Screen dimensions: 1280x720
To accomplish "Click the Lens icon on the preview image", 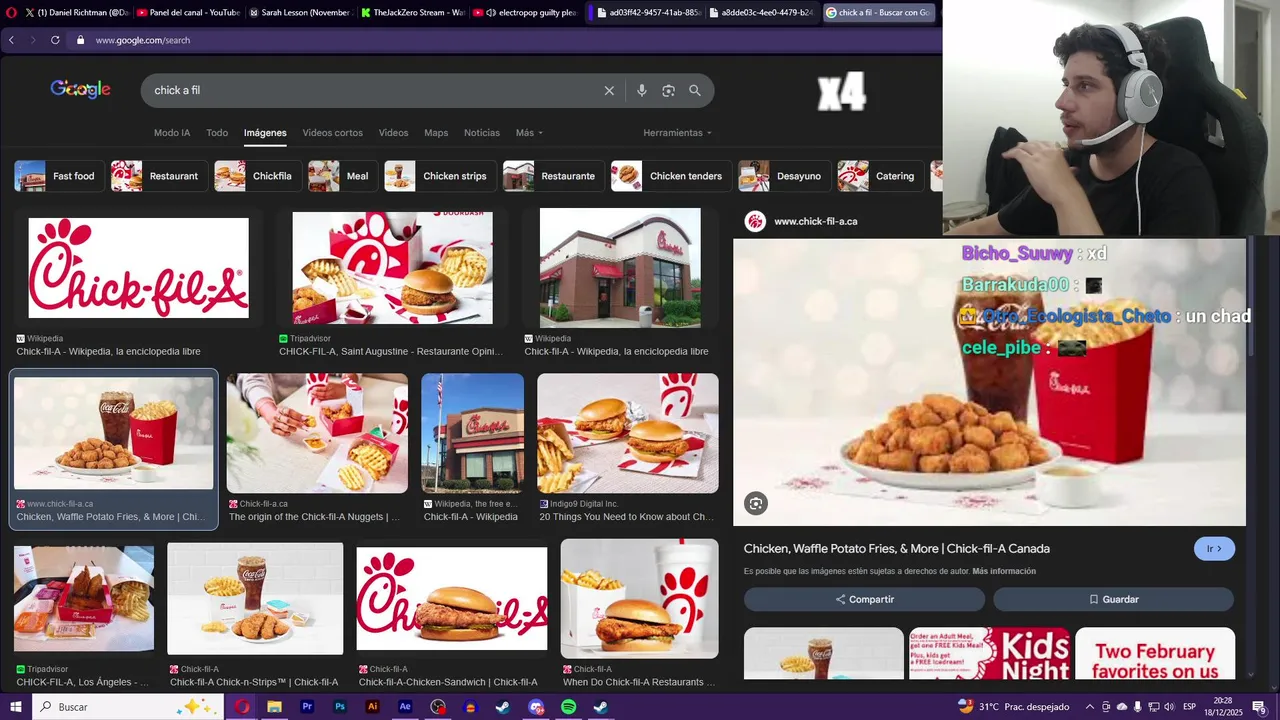I will point(756,504).
